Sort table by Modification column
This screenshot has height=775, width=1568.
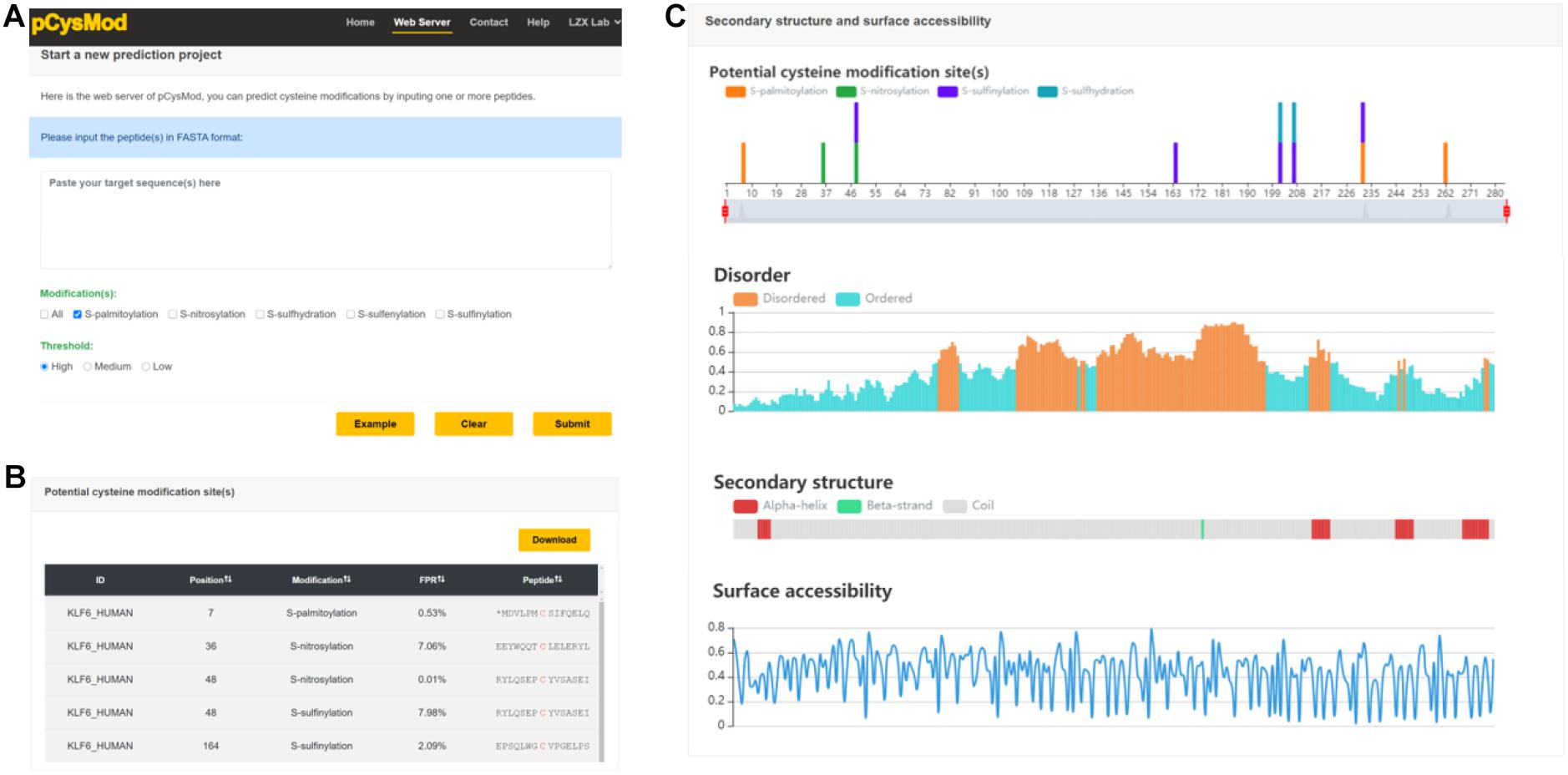point(321,580)
